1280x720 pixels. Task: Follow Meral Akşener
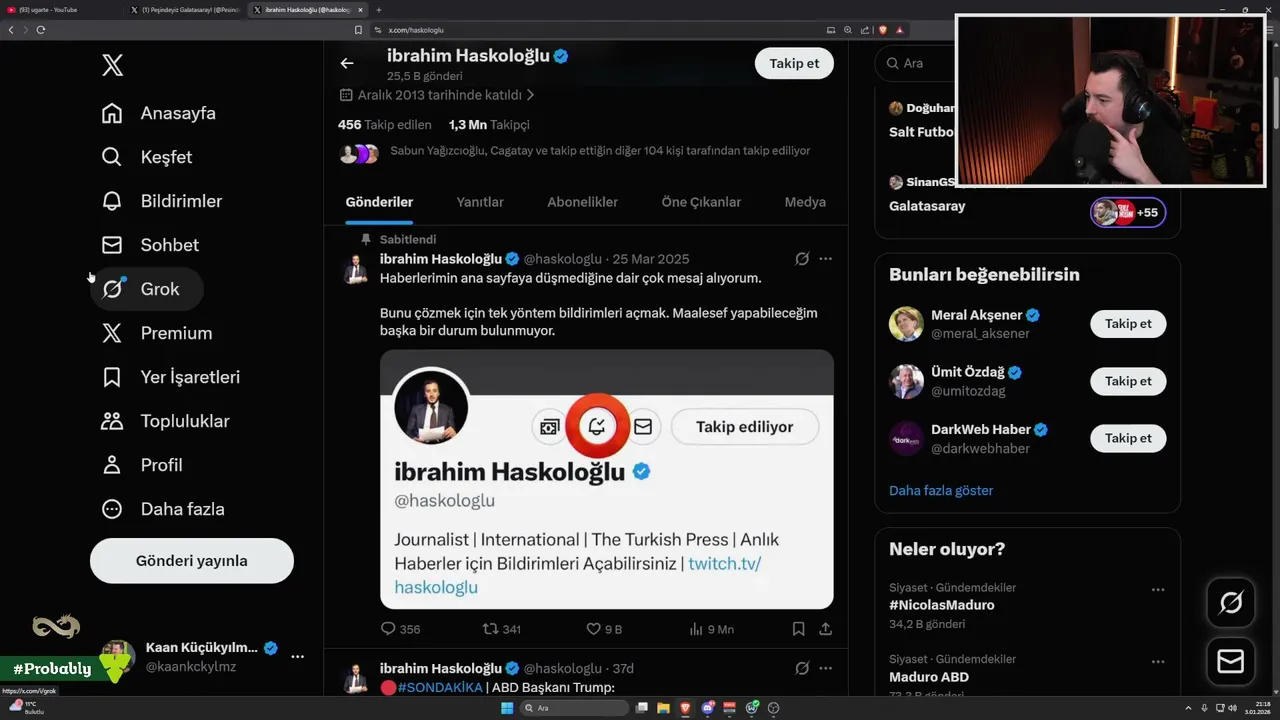point(1128,324)
